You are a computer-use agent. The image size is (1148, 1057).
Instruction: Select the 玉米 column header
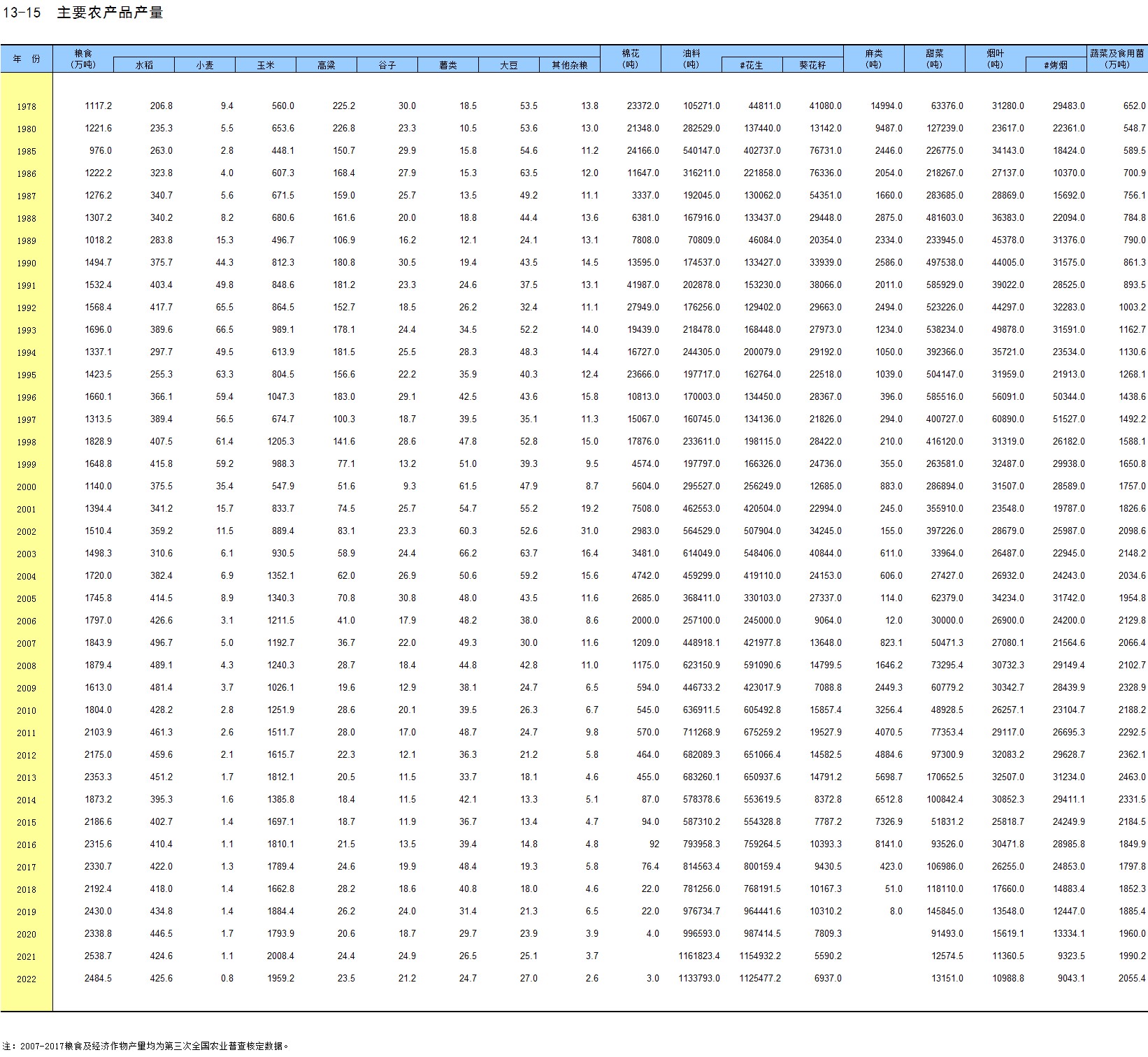coord(266,65)
